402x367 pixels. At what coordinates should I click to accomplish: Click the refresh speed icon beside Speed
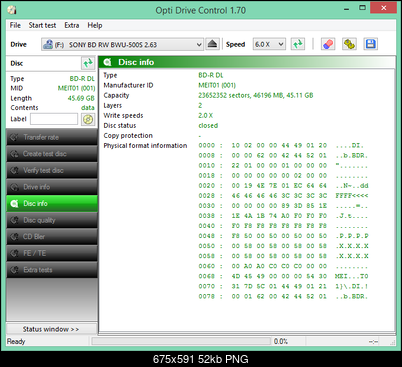pyautogui.click(x=298, y=44)
